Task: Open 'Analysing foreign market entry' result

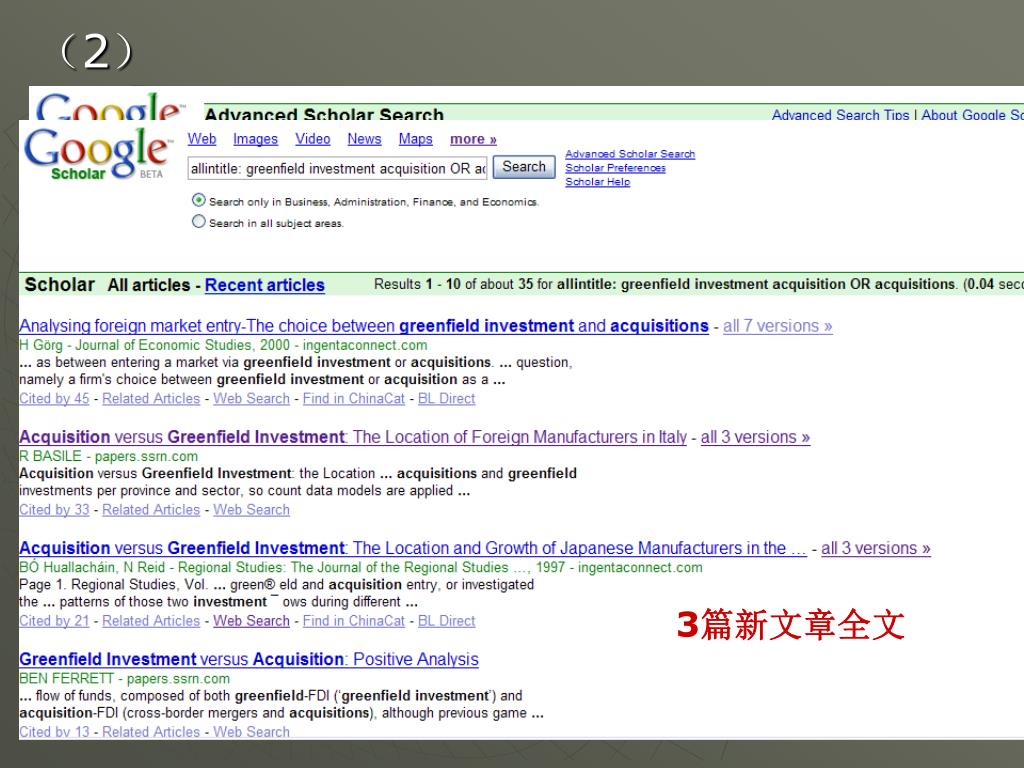Action: click(364, 326)
